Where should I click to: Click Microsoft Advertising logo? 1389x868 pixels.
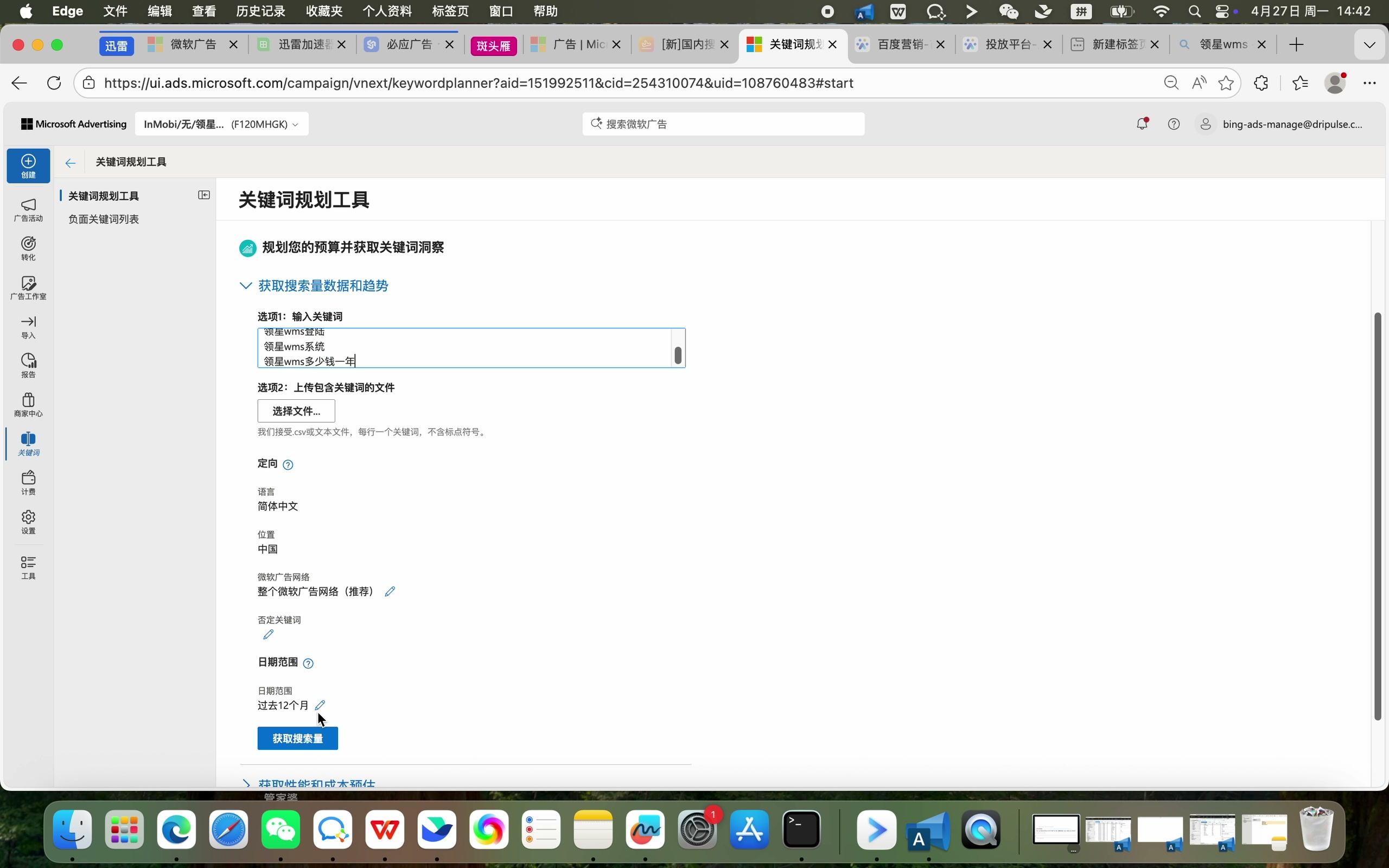point(73,124)
